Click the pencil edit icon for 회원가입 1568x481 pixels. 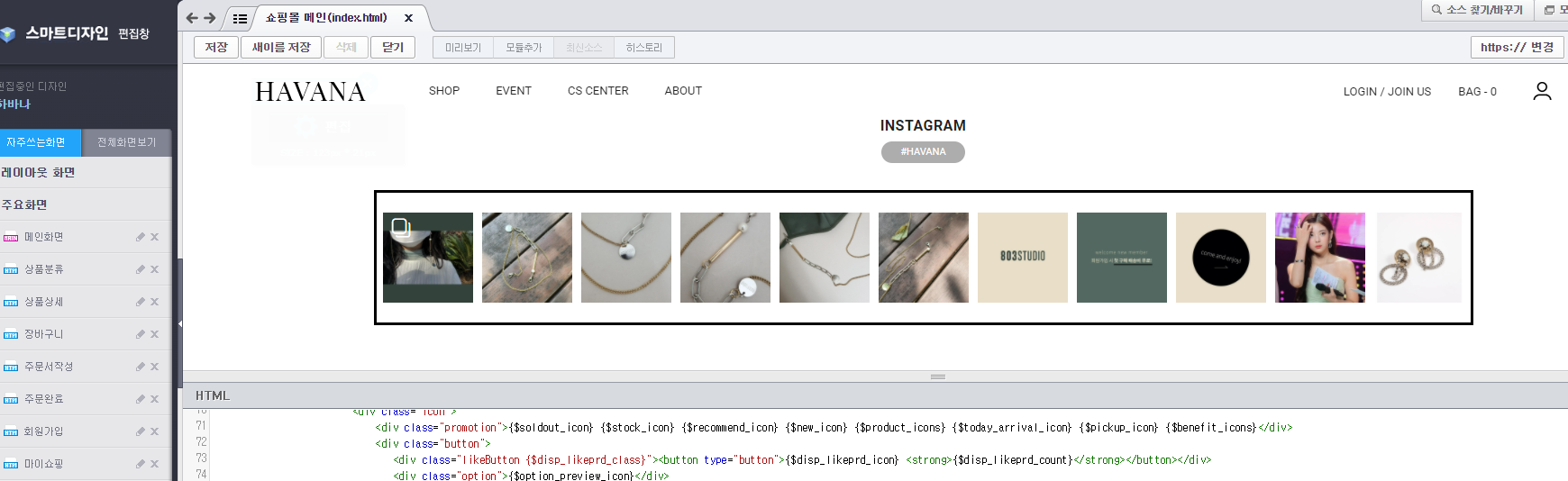click(x=141, y=431)
